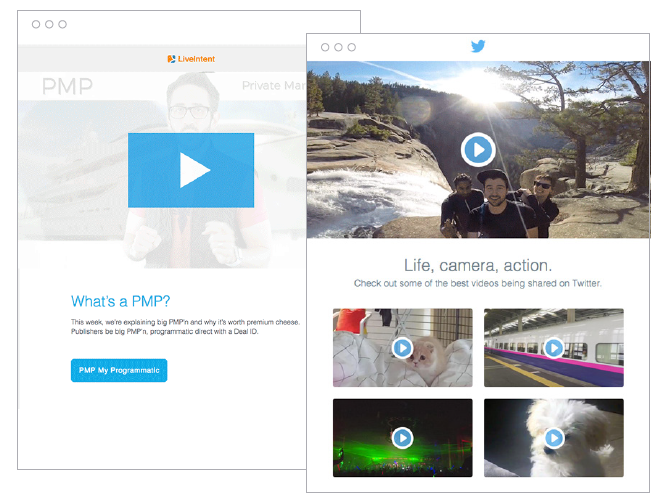Click the Twitter bird logo
This screenshot has height=503, width=668.
tap(478, 46)
